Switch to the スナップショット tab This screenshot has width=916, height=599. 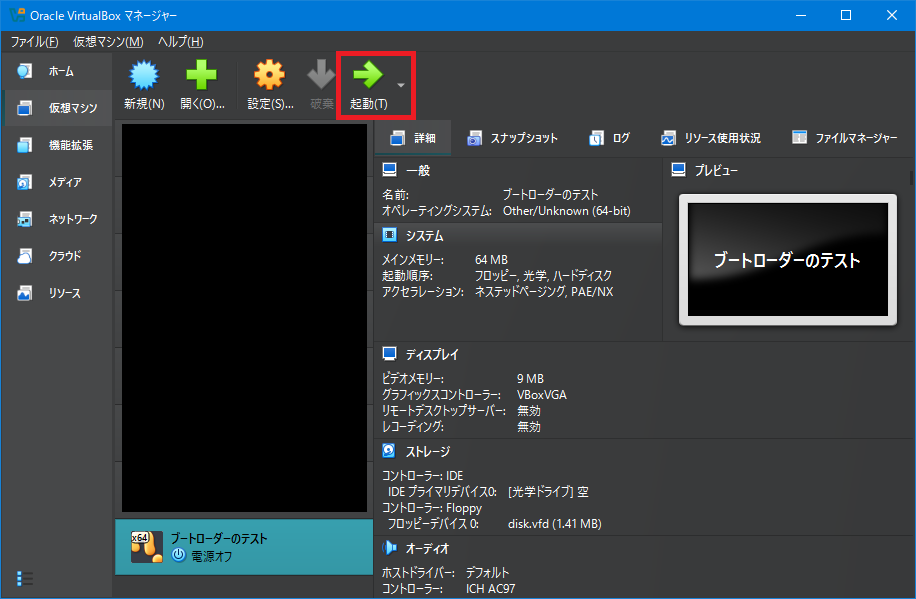tap(512, 138)
